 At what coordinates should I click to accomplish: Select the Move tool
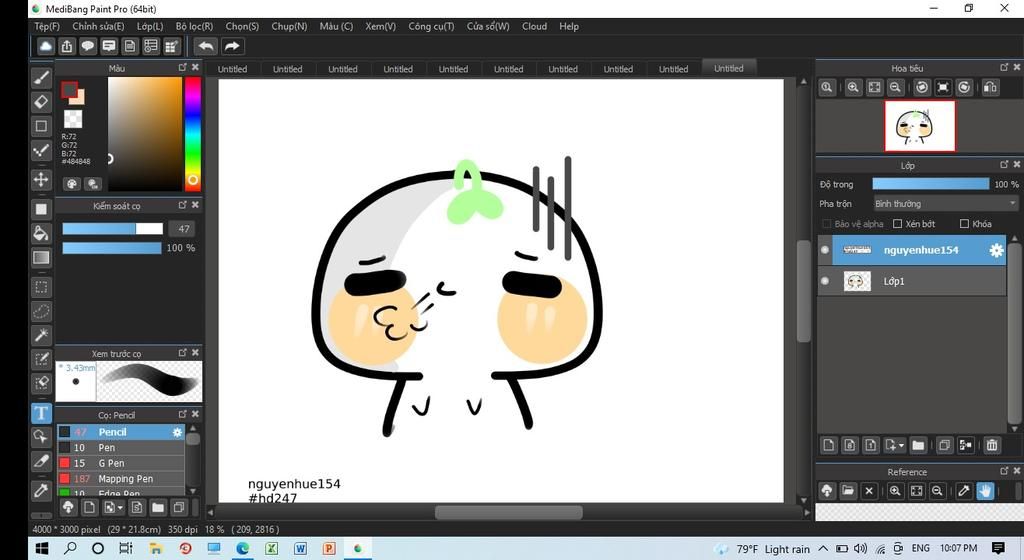pos(41,179)
